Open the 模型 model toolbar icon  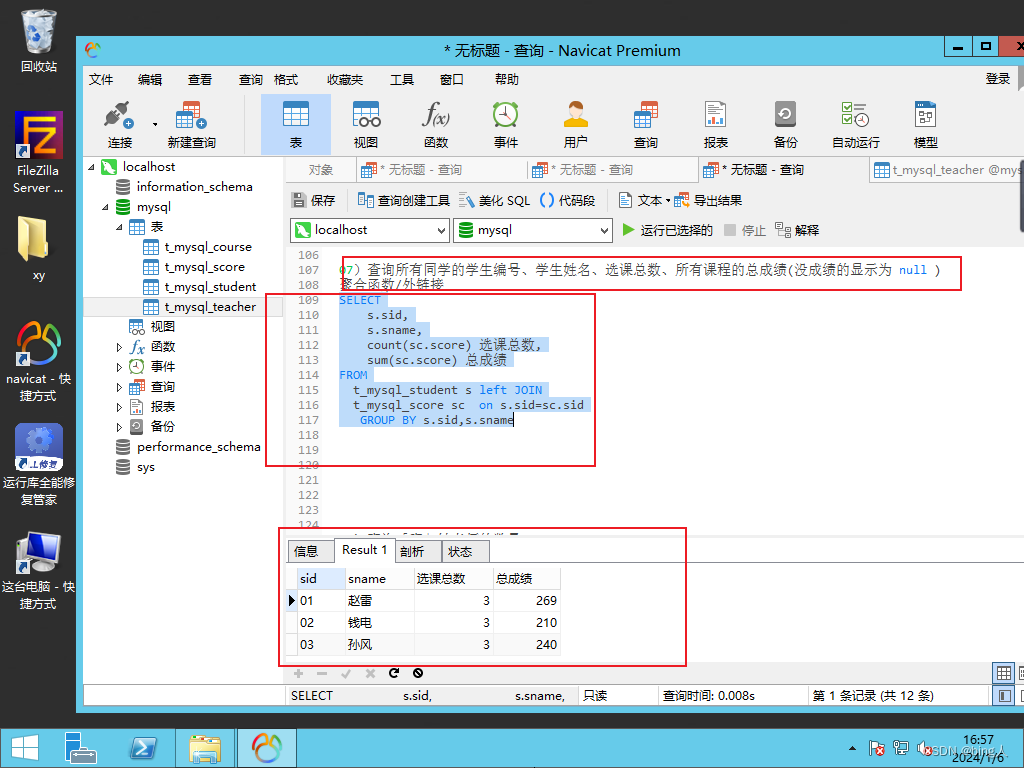pos(925,125)
